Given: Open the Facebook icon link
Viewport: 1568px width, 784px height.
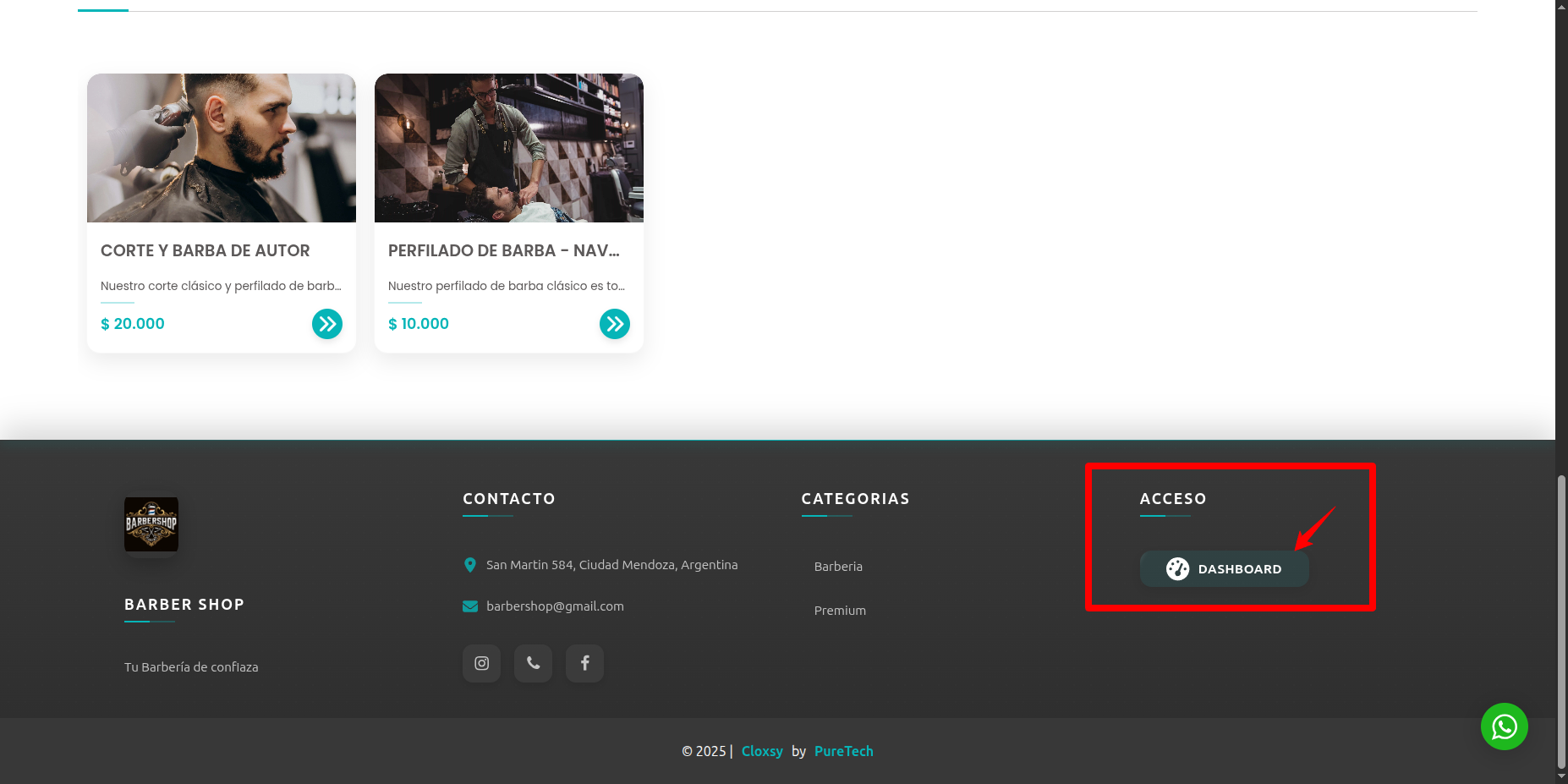Looking at the screenshot, I should (584, 663).
